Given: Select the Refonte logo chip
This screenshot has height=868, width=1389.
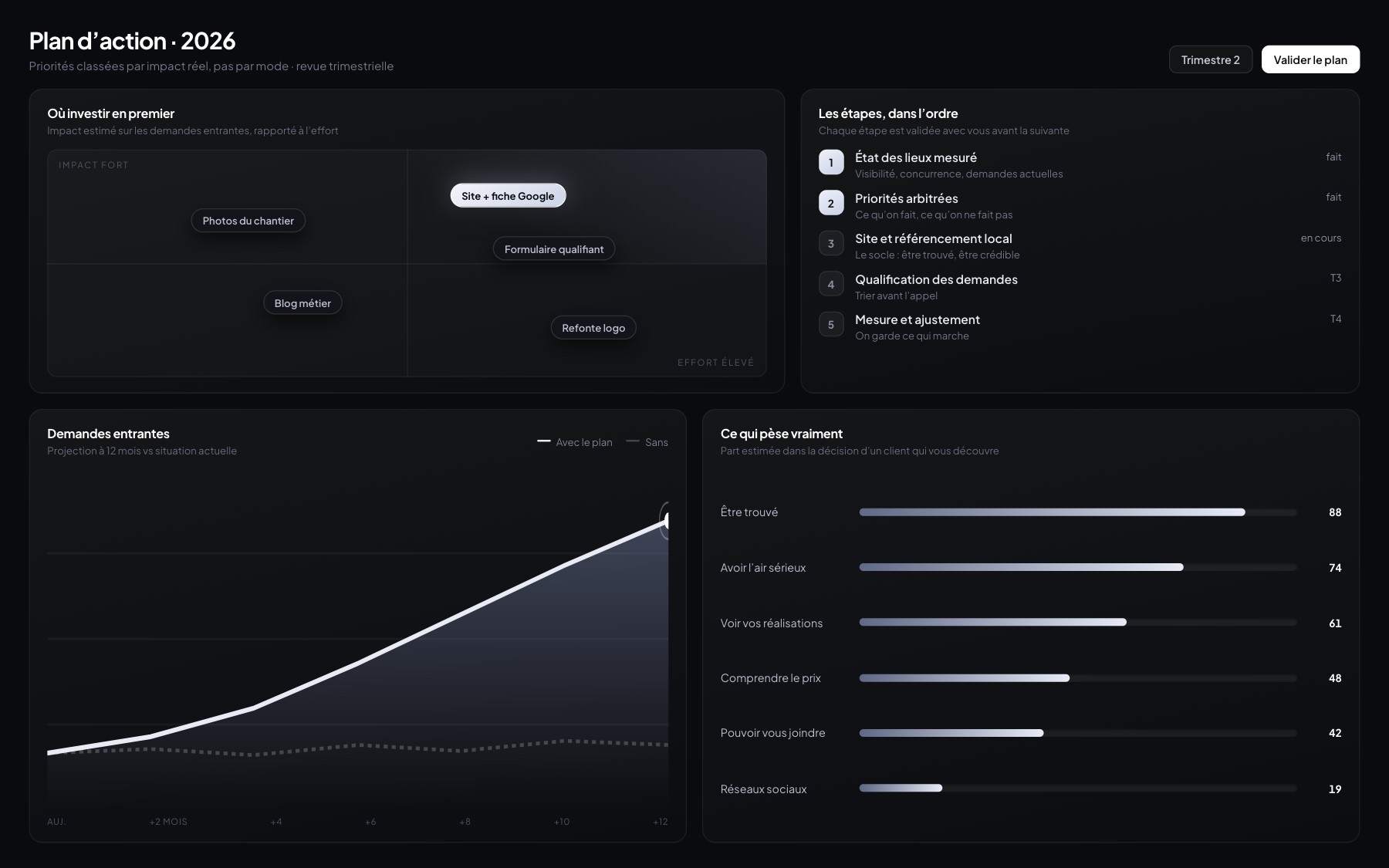Looking at the screenshot, I should coord(593,328).
